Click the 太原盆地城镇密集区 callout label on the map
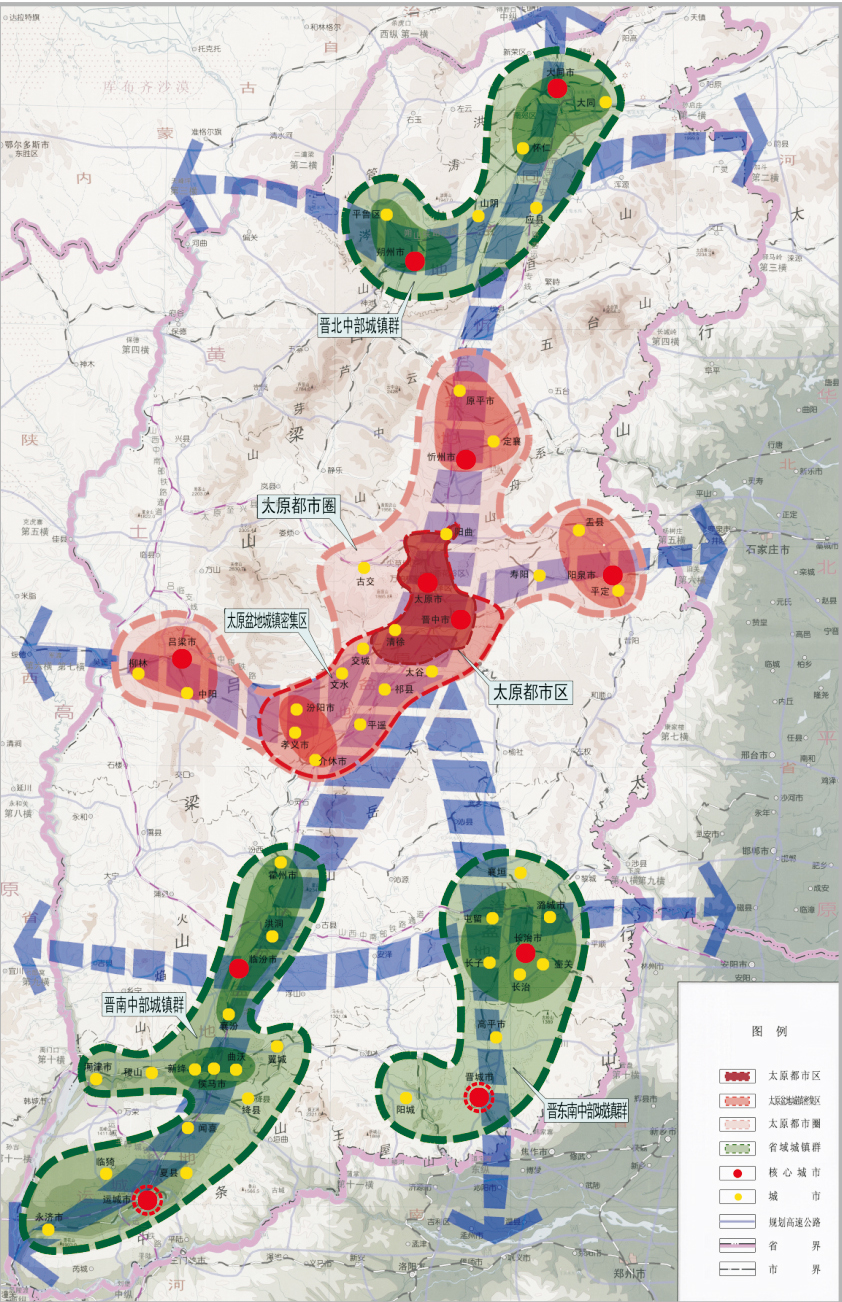Viewport: 842px width, 1302px height. [266, 620]
